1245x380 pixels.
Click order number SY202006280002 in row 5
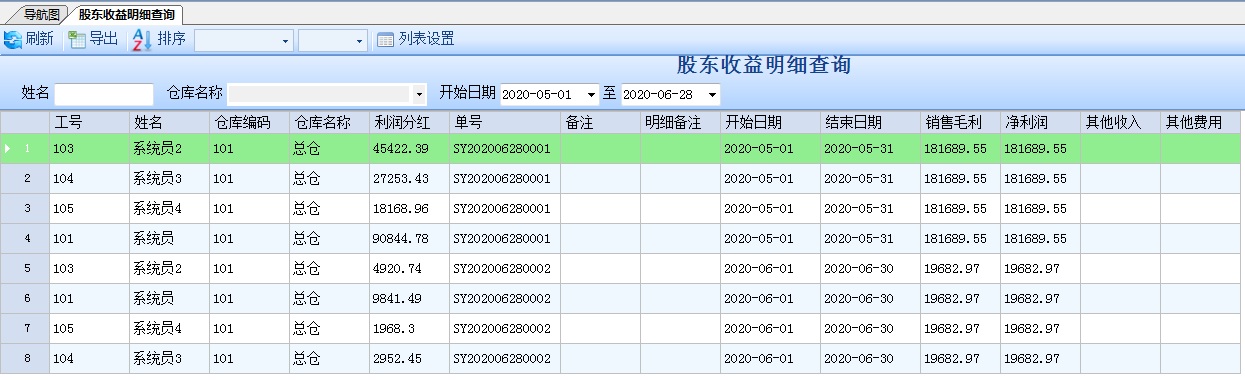coord(502,268)
